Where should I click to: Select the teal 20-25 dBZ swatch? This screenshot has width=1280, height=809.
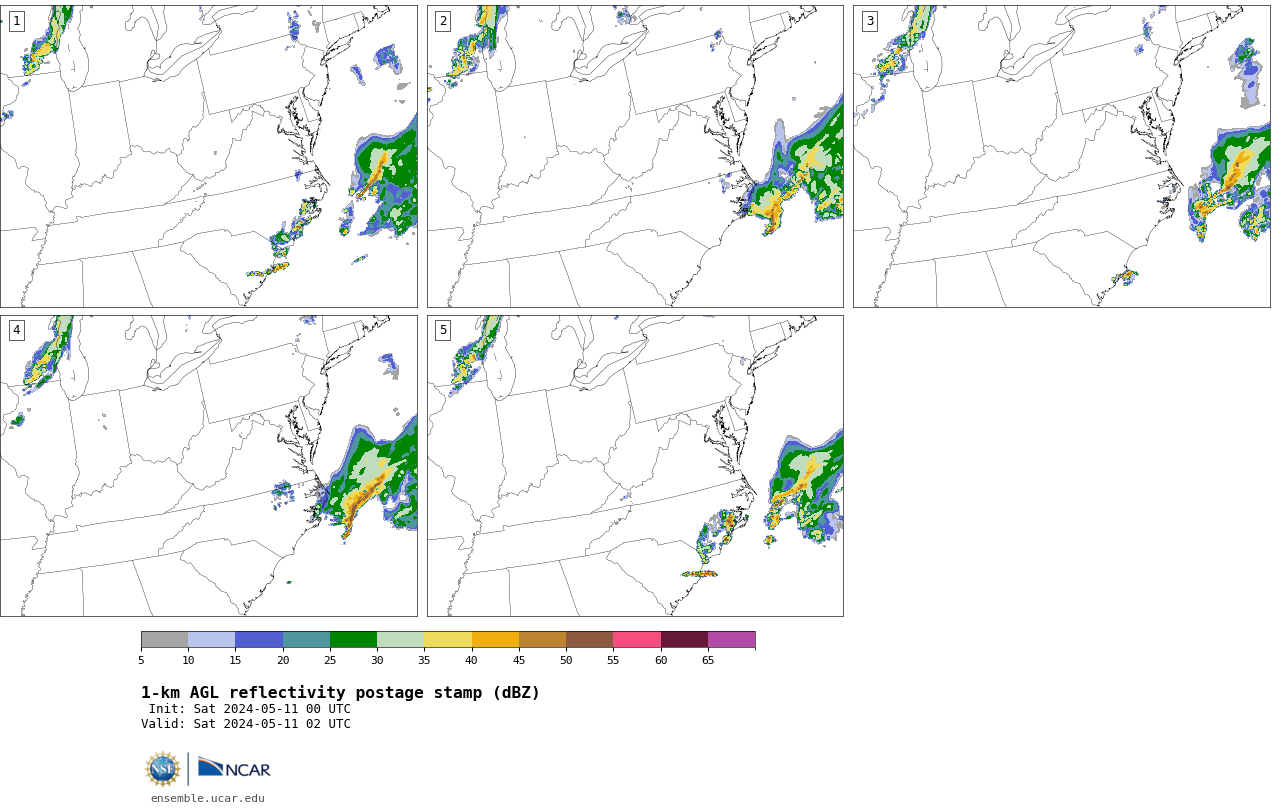click(x=306, y=640)
